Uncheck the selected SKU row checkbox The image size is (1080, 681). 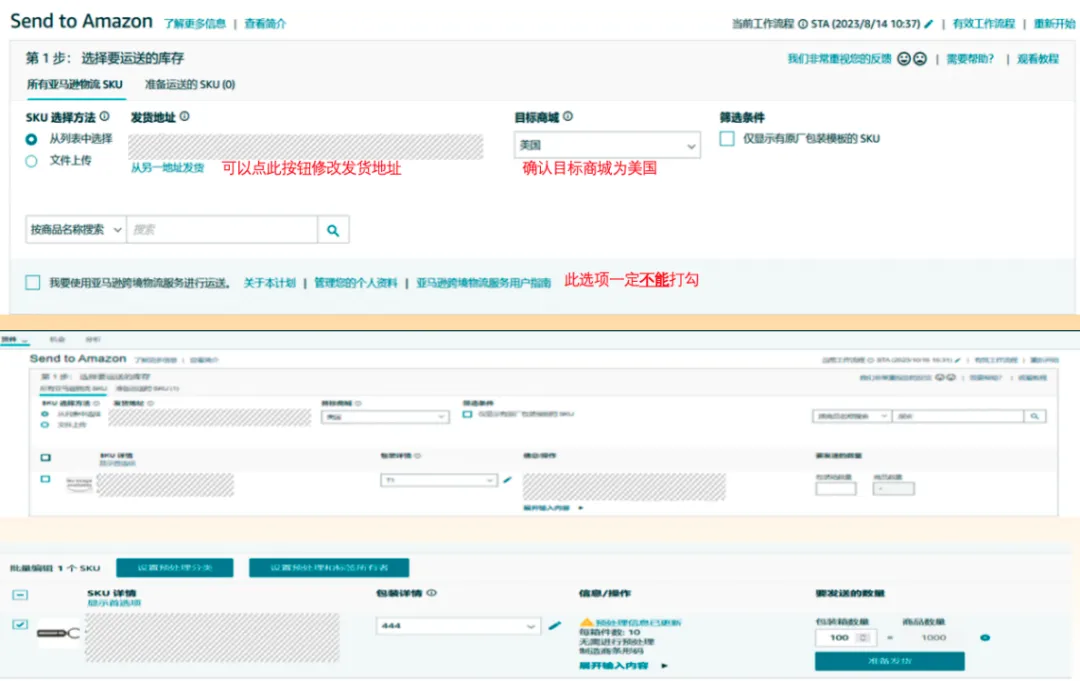pyautogui.click(x=20, y=625)
